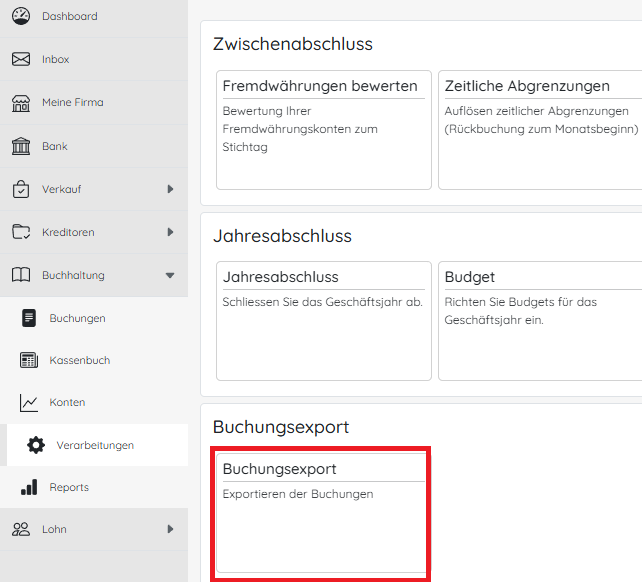This screenshot has width=642, height=582.
Task: Click the Kassenbuch calculator icon
Action: pos(29,360)
